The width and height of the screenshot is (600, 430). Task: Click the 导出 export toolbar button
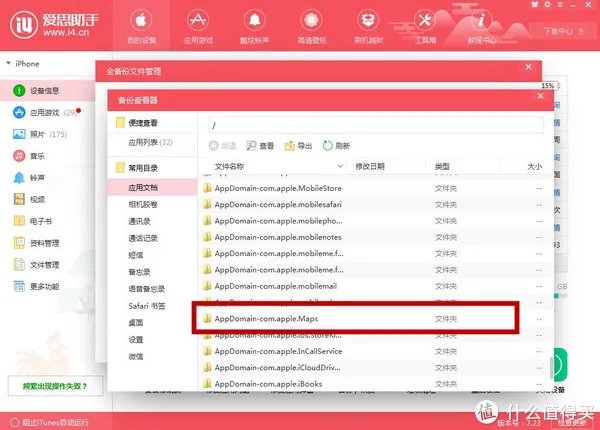click(298, 145)
